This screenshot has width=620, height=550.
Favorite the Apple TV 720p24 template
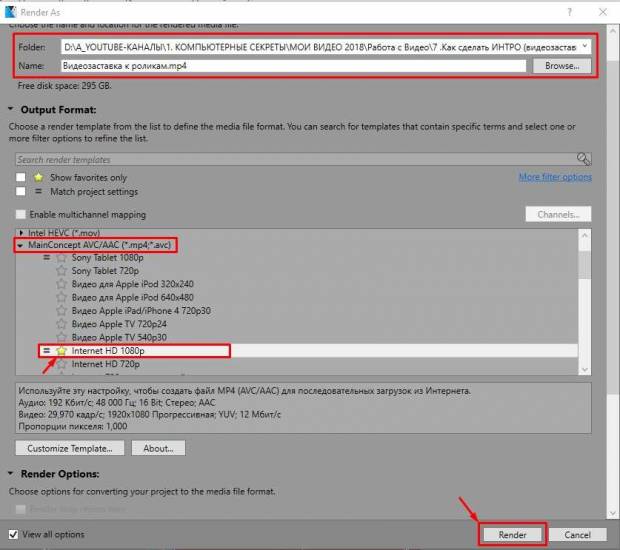[x=61, y=324]
